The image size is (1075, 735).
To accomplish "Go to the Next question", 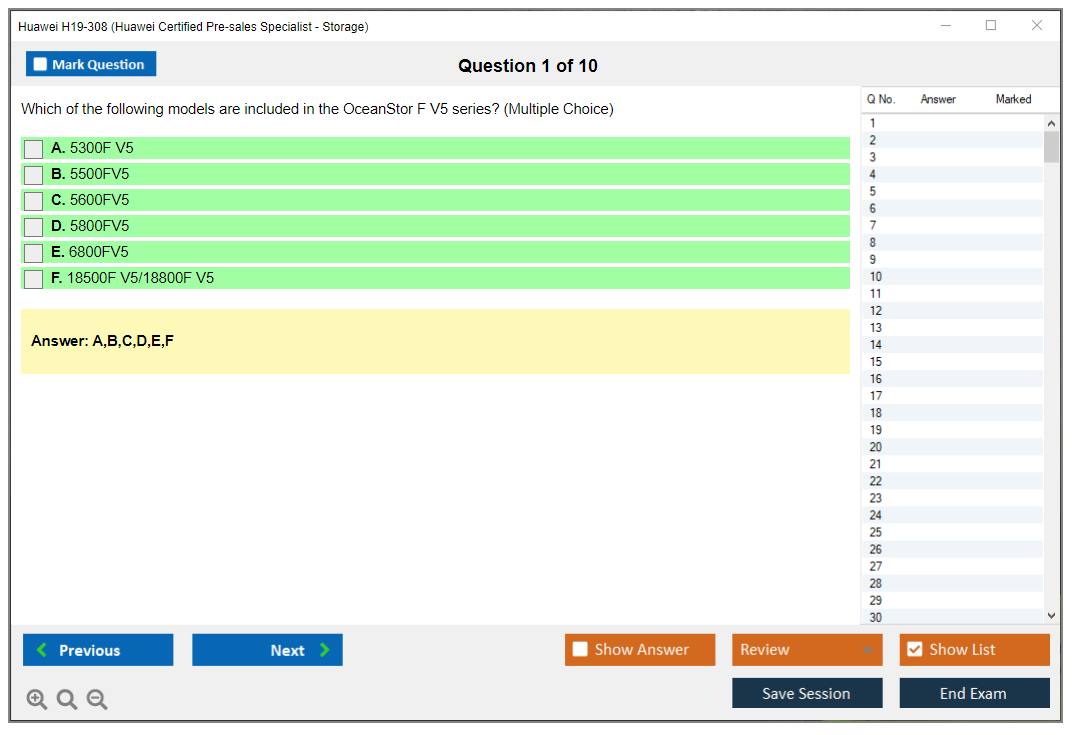I will [x=267, y=650].
